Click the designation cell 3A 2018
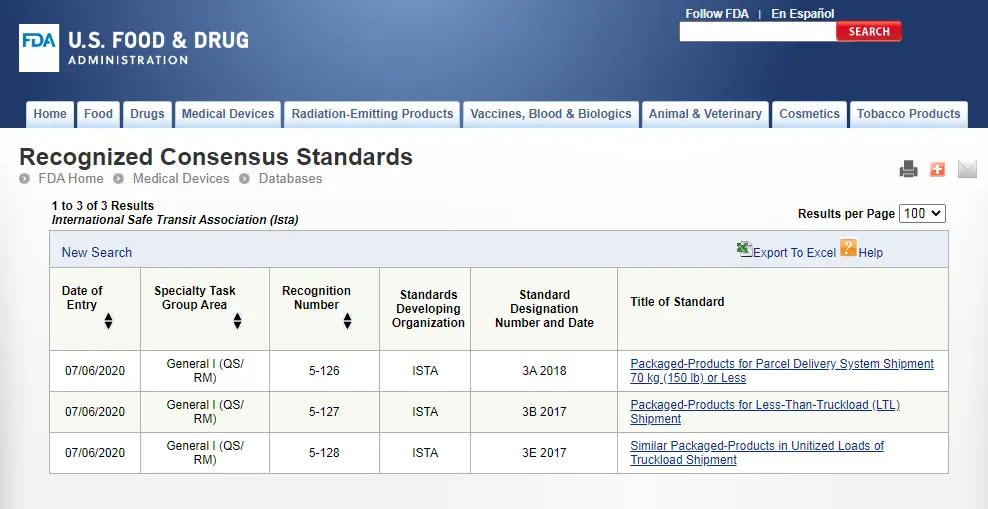The image size is (988, 509). [x=544, y=371]
